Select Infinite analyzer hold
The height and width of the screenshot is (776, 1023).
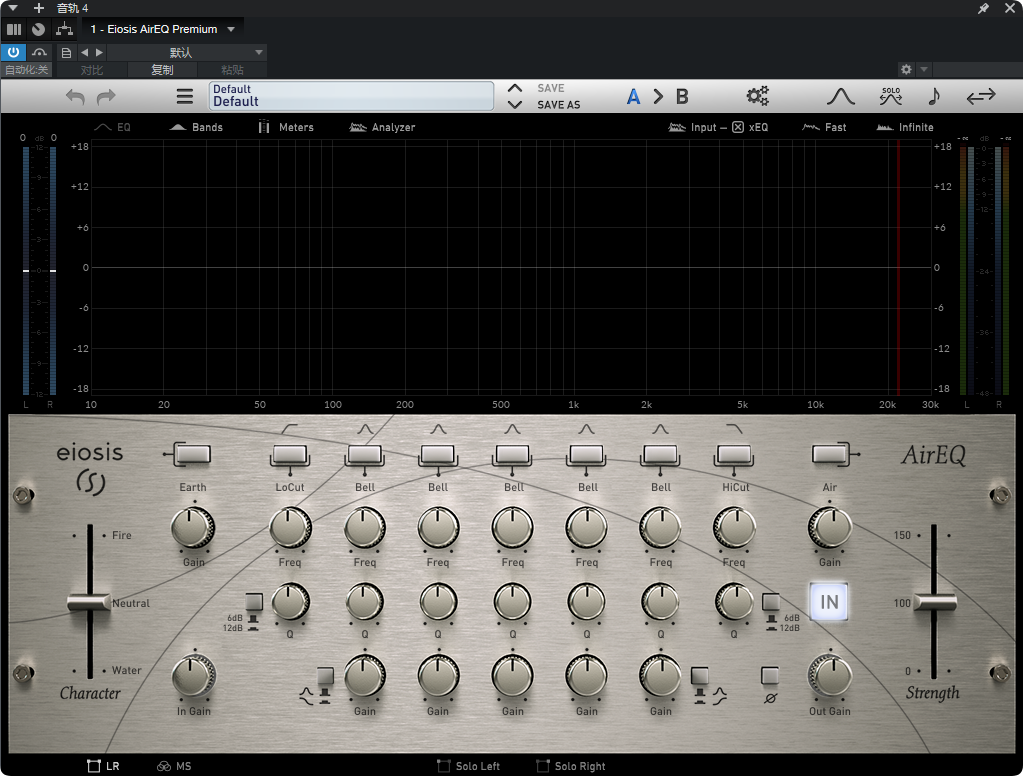[905, 127]
